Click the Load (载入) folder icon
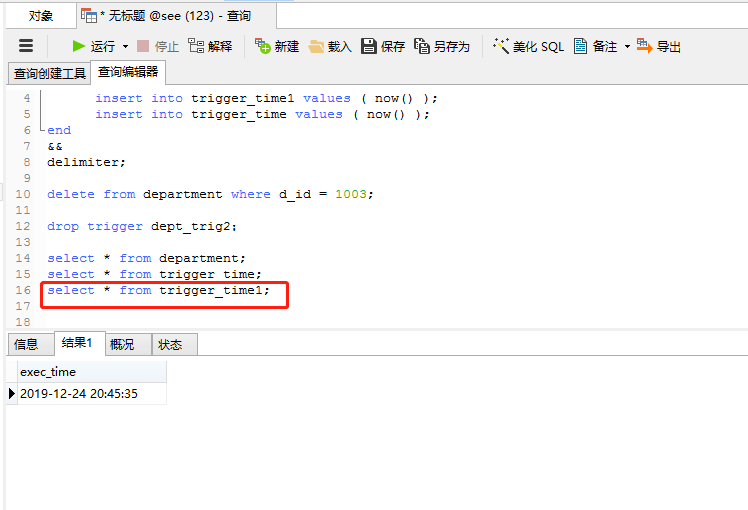The width and height of the screenshot is (748, 510). (316, 46)
